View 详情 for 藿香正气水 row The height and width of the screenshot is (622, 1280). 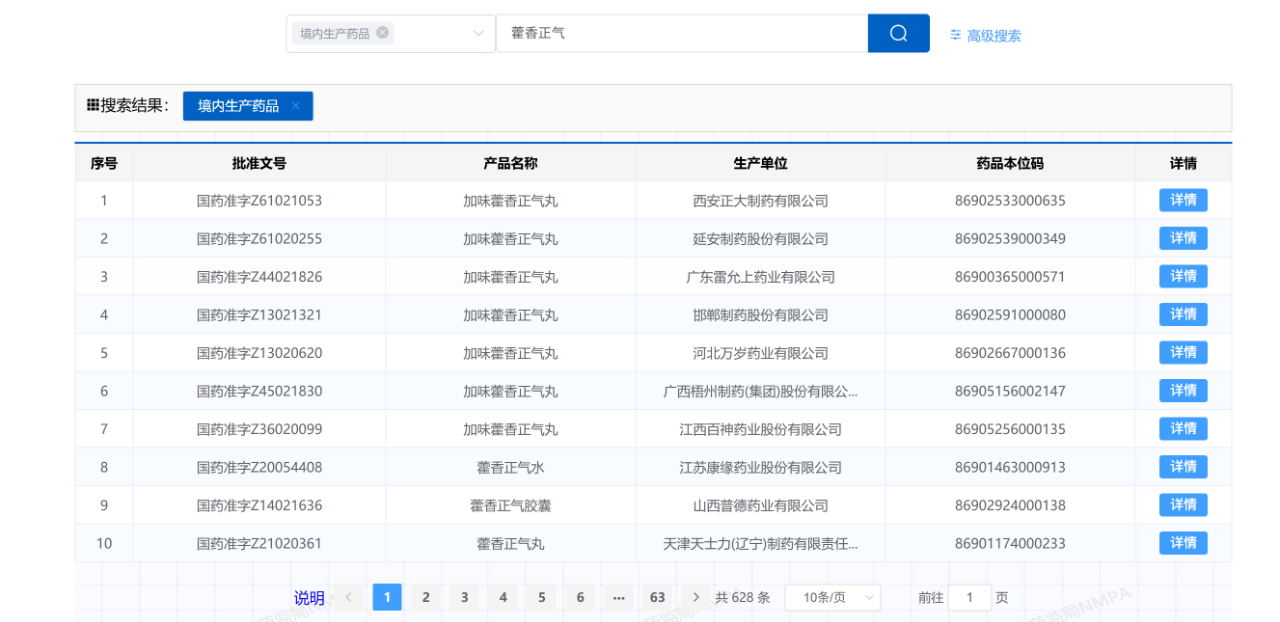[1182, 467]
